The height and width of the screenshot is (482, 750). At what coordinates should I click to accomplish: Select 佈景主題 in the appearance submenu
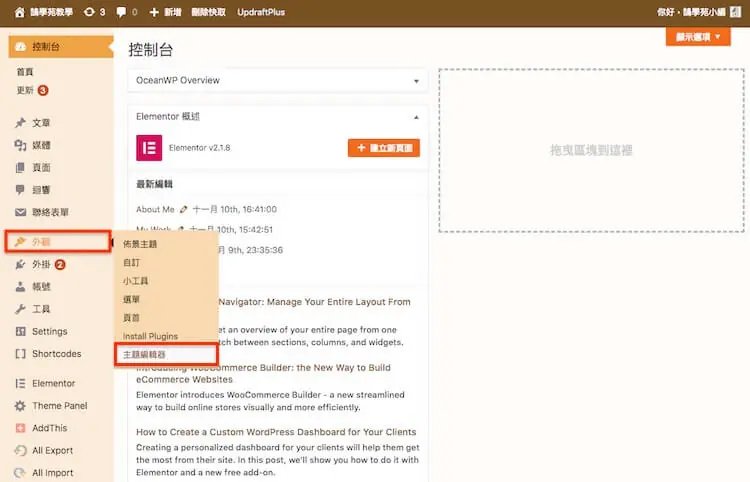pos(140,244)
